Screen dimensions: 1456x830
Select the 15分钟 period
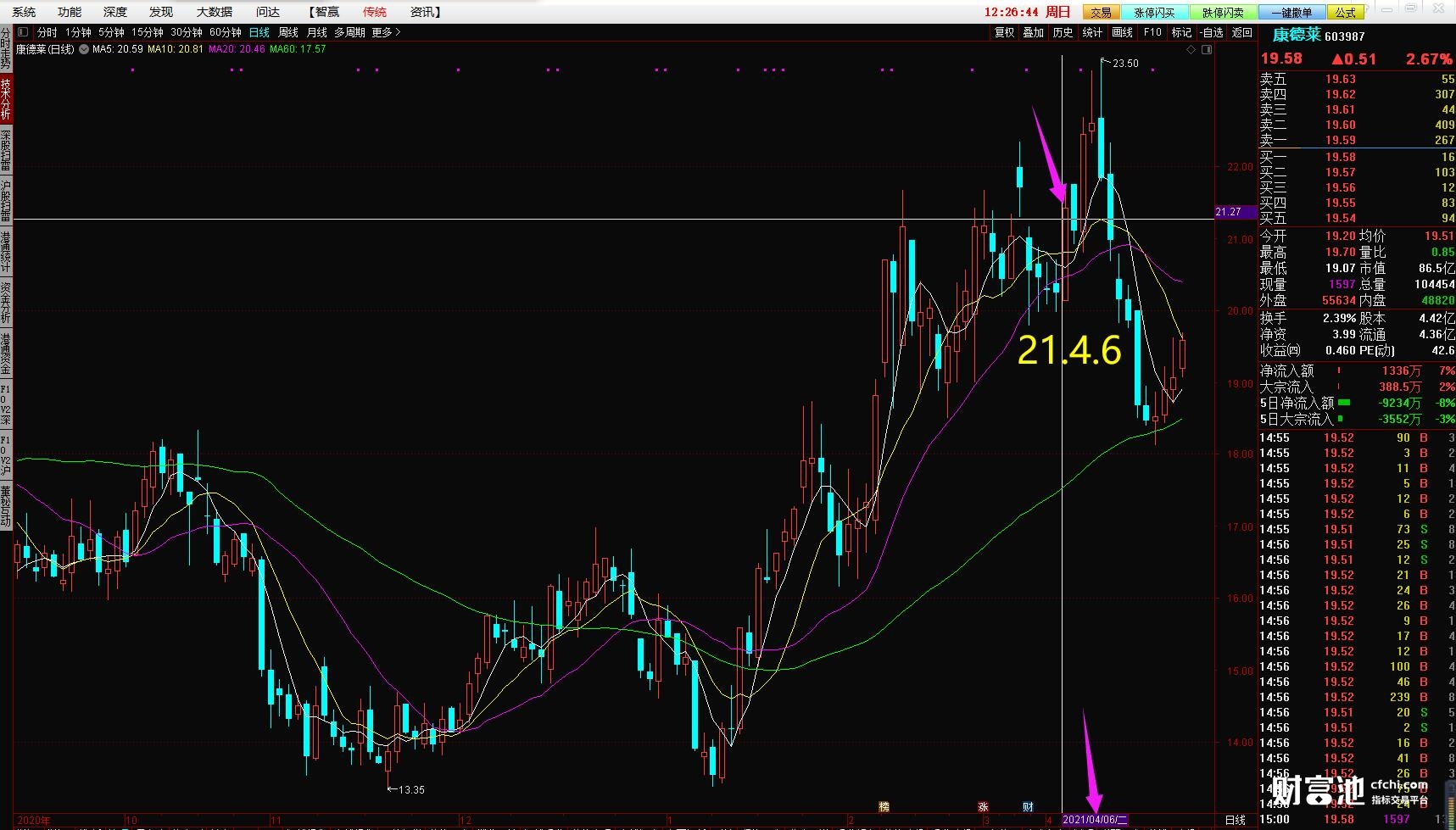point(148,32)
